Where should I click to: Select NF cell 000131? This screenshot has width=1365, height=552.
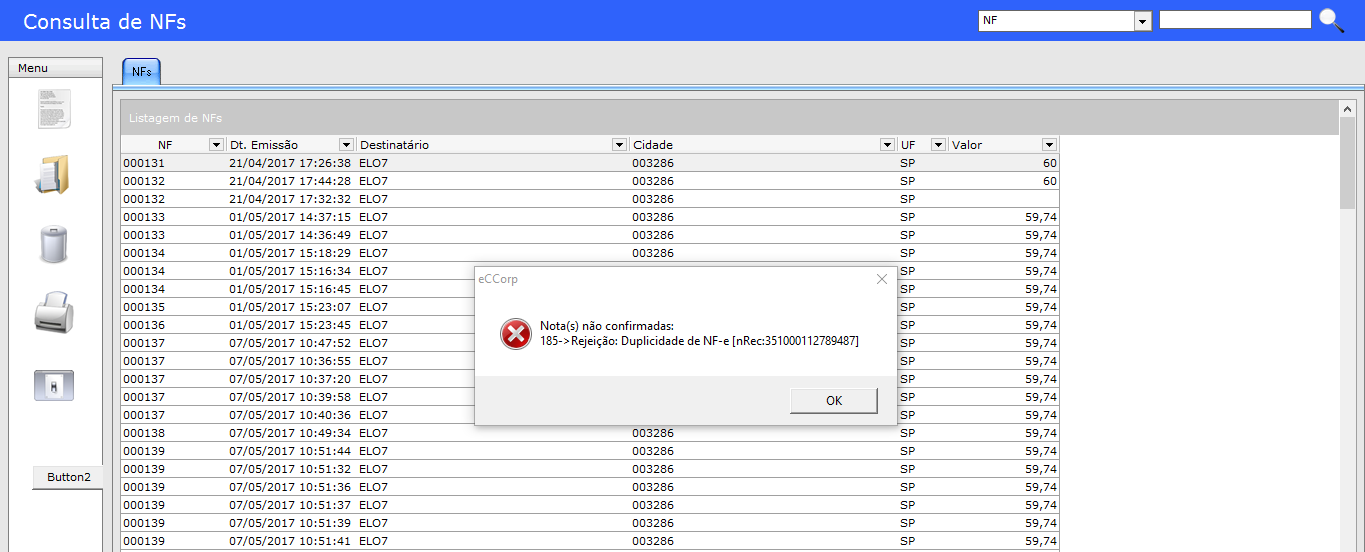point(174,163)
